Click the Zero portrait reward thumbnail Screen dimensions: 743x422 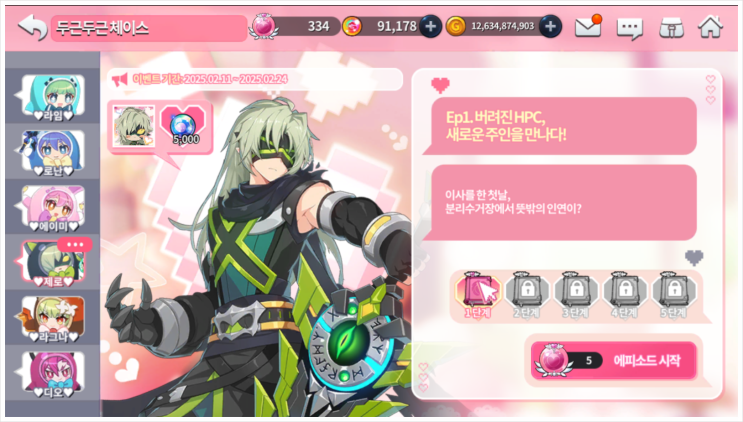pyautogui.click(x=134, y=126)
